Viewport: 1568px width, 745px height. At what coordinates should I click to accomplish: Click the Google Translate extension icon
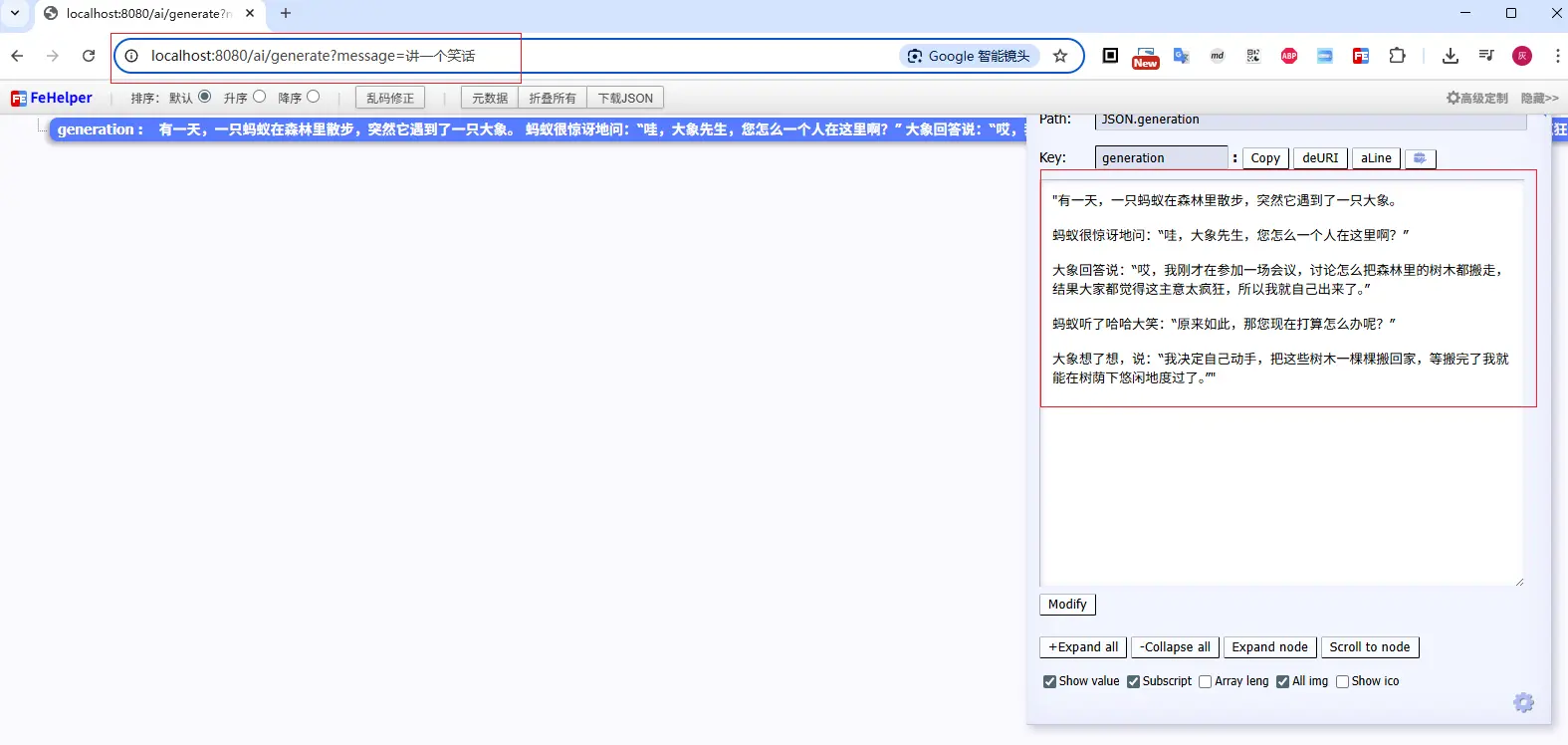point(1181,56)
